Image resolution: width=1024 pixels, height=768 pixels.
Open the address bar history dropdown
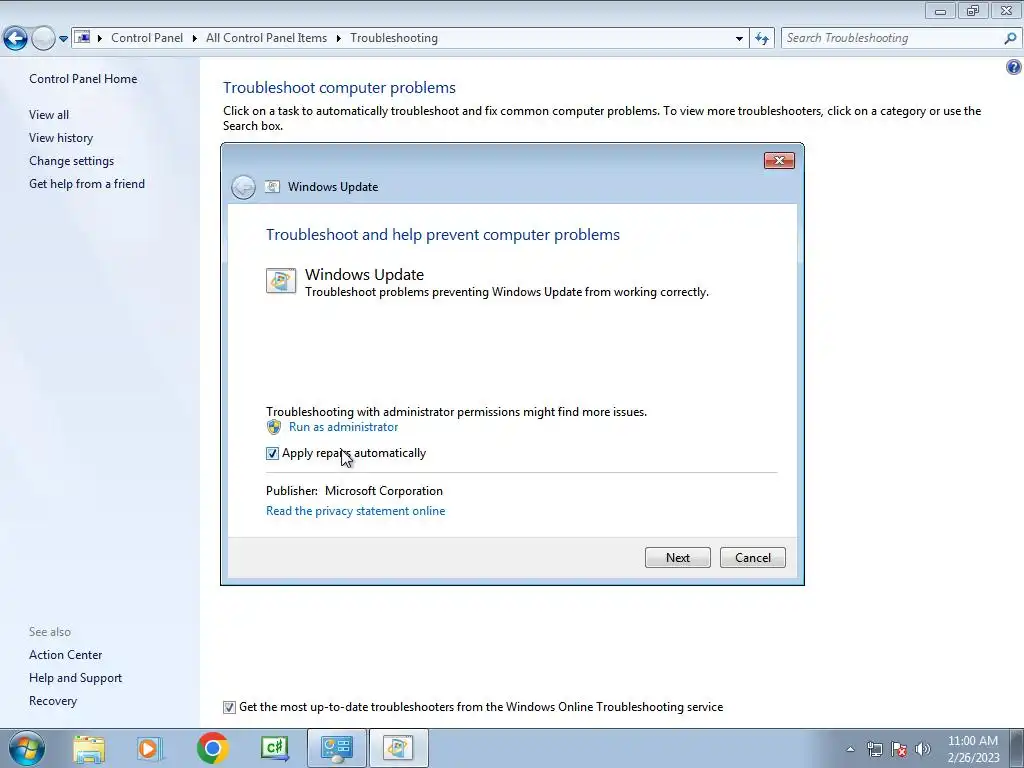pos(739,39)
